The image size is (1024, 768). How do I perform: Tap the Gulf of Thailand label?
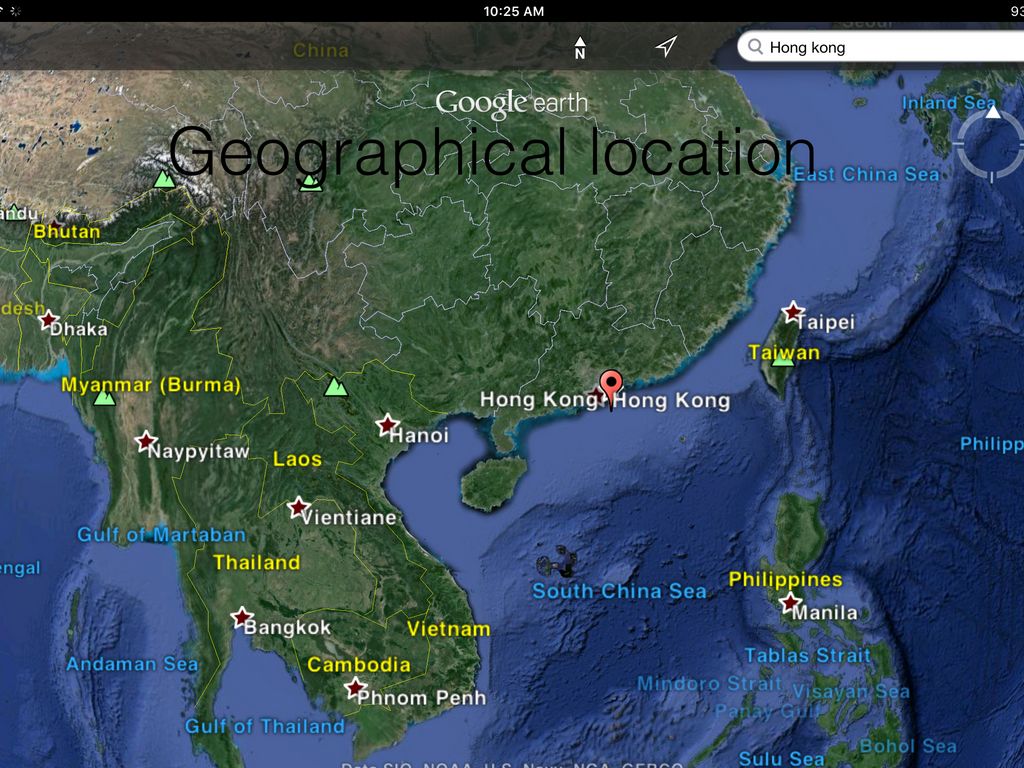(265, 726)
